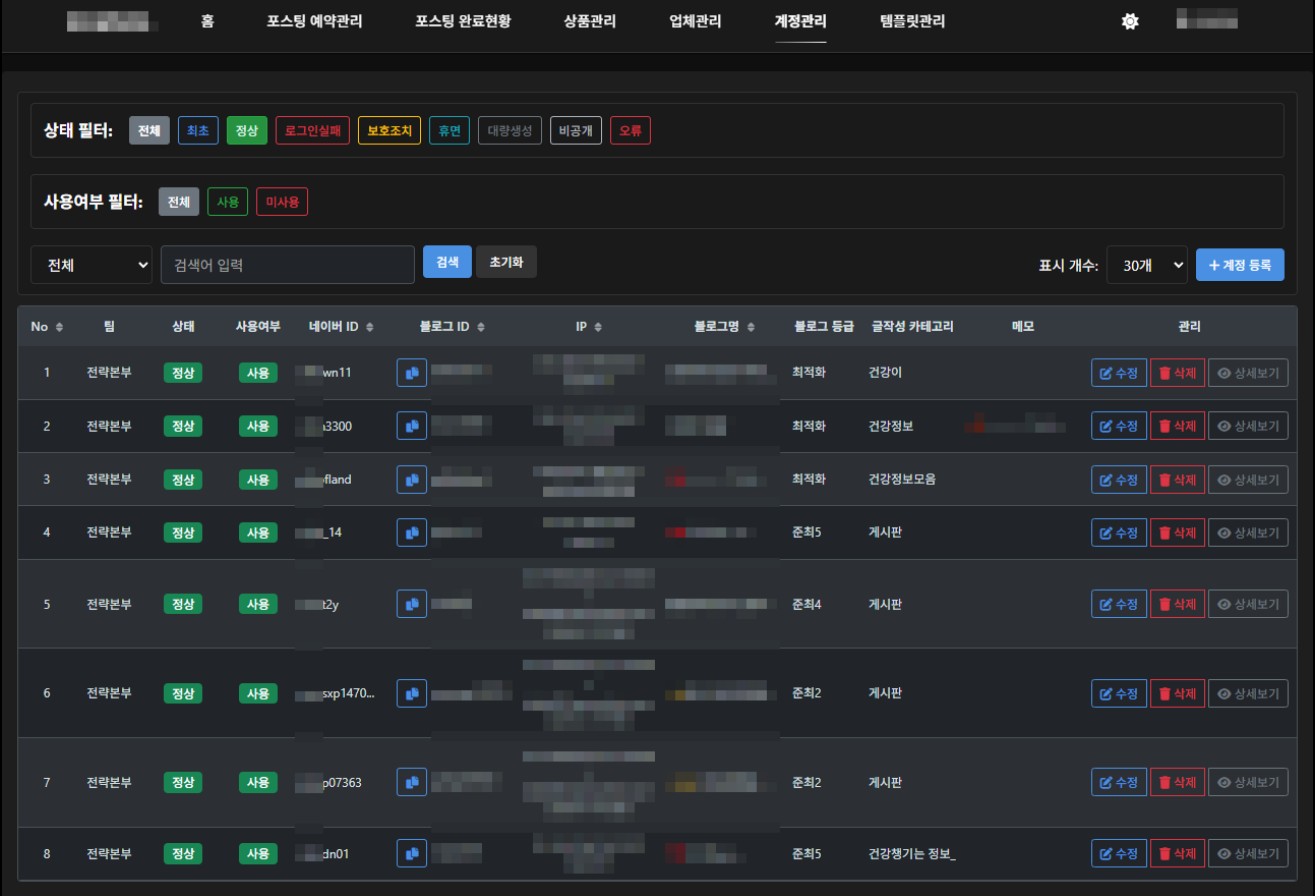Click the 계정 등록 button

coord(1240,265)
